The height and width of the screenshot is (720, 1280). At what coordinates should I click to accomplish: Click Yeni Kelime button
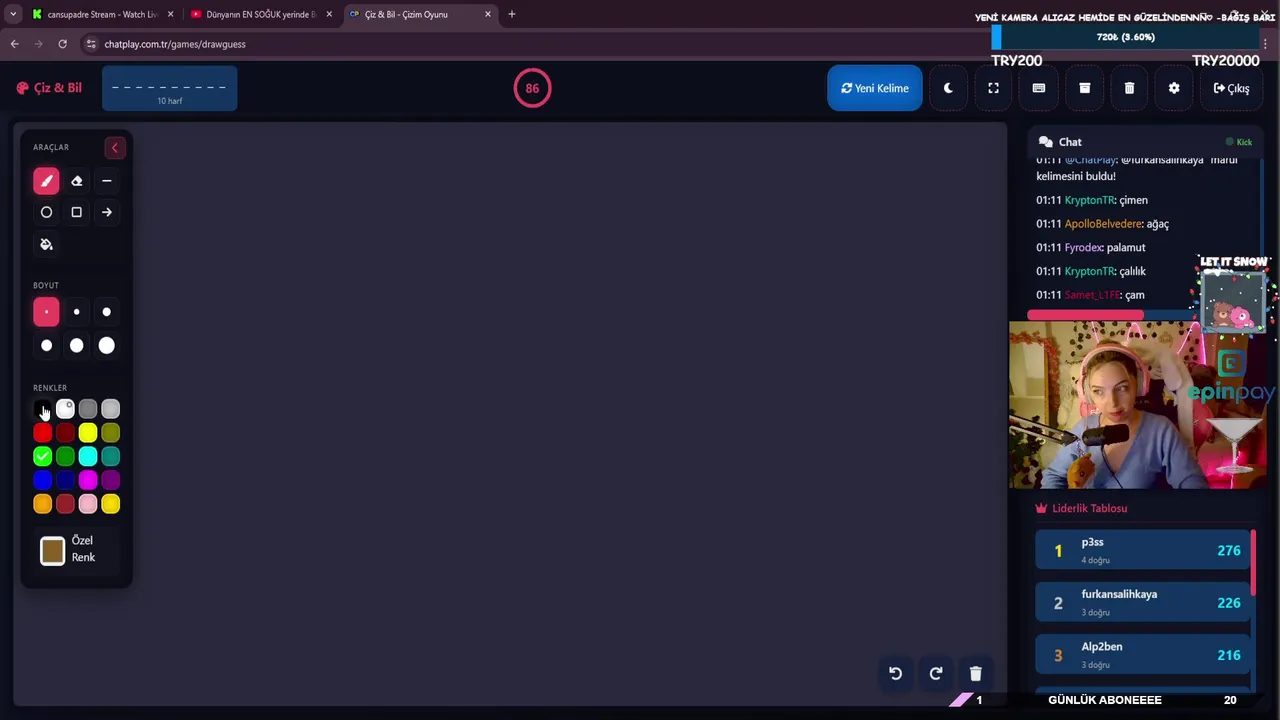click(x=875, y=88)
